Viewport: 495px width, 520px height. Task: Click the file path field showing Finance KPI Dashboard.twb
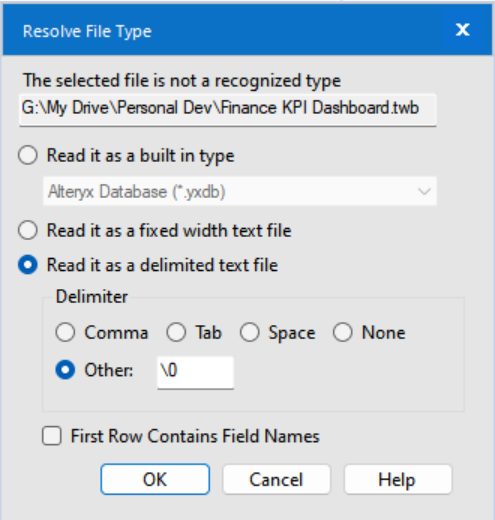pos(228,110)
